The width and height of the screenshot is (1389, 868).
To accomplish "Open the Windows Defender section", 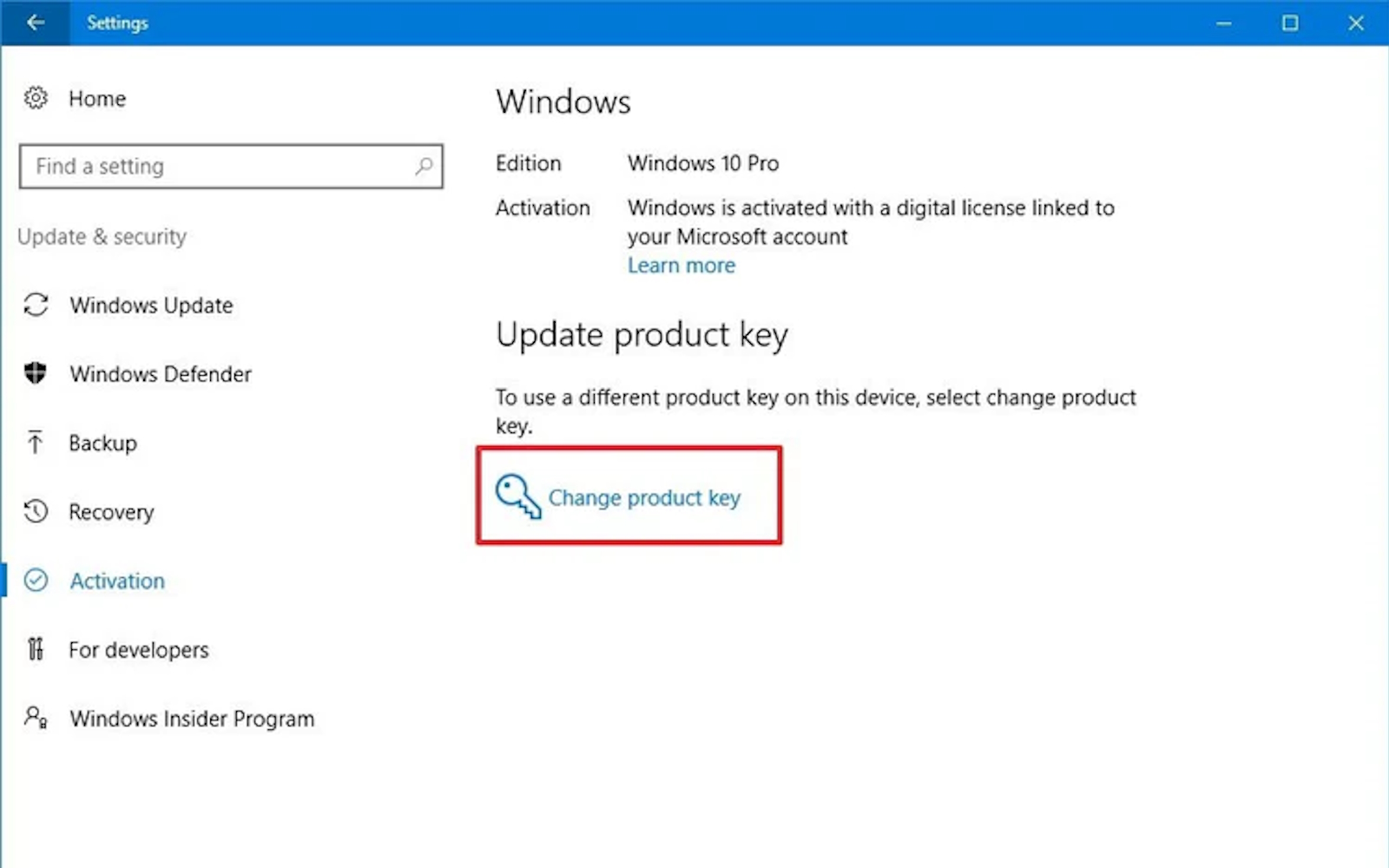I will (161, 374).
